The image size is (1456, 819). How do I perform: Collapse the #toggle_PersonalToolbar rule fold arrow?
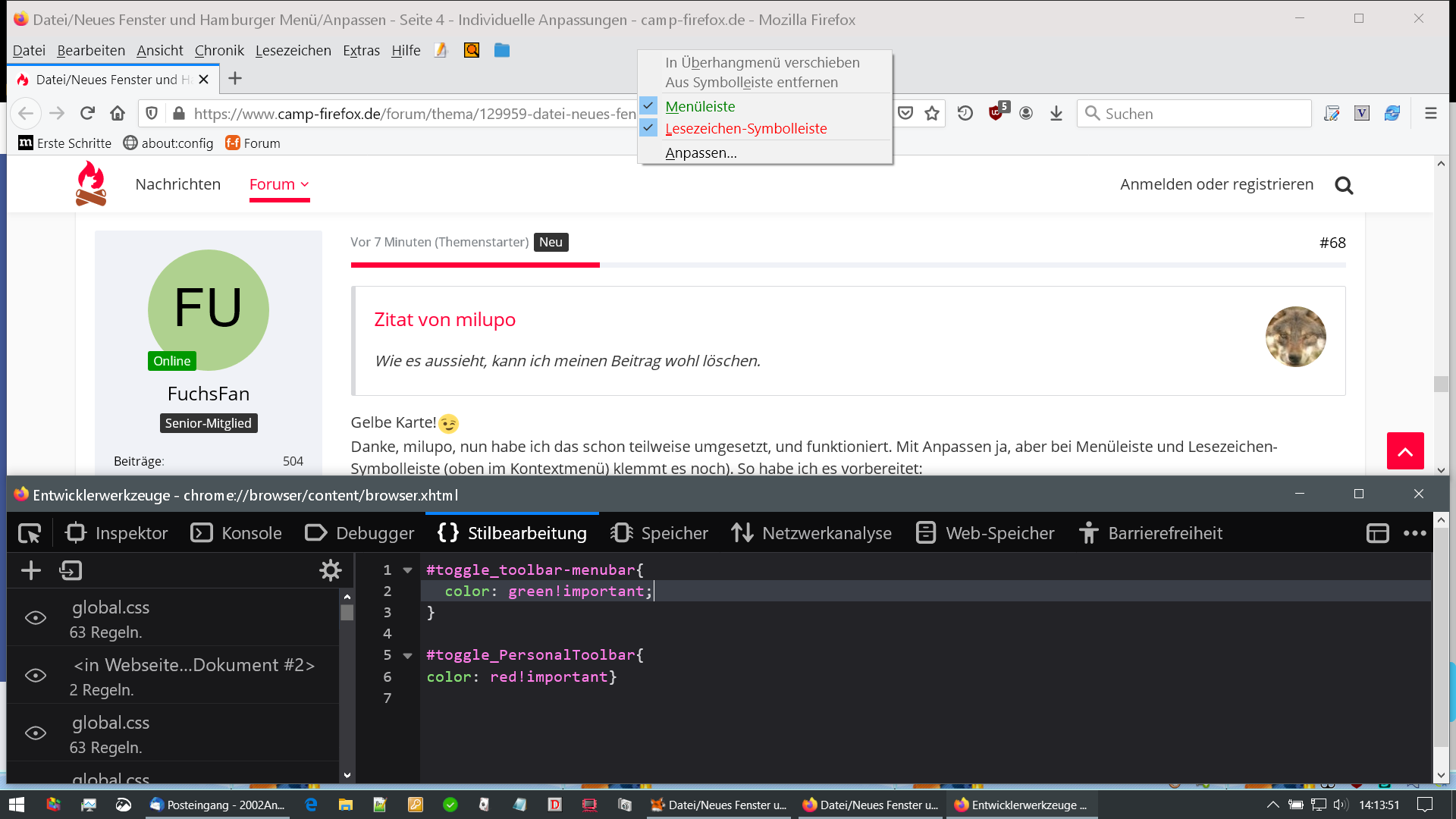coord(407,655)
